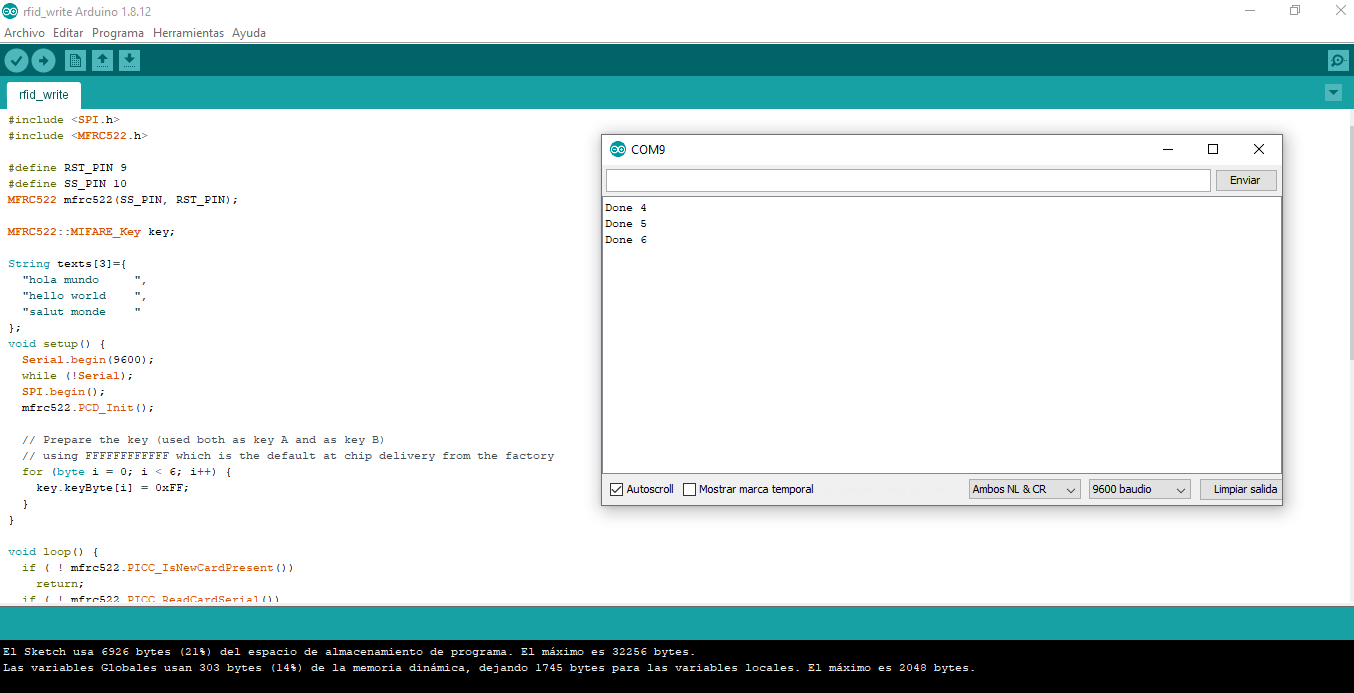
Task: Click the 'MFRC522::MIFARE_Key key;' line
Action: pyautogui.click(x=91, y=232)
